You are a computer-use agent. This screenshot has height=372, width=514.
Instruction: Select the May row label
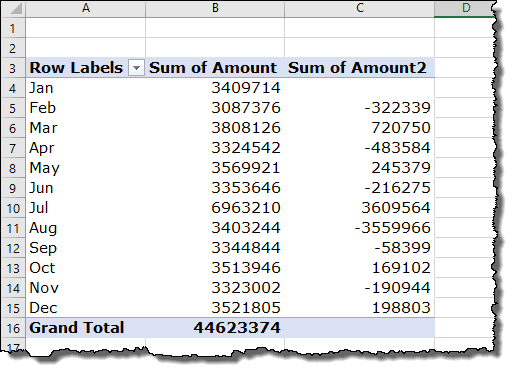[x=86, y=168]
